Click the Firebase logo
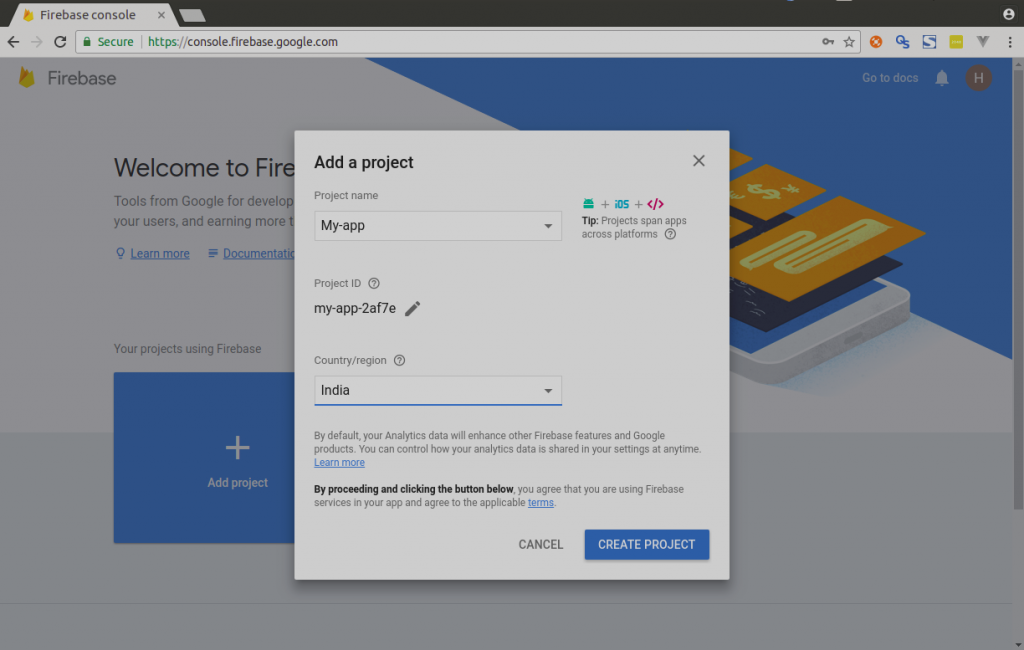1024x650 pixels. [x=27, y=78]
